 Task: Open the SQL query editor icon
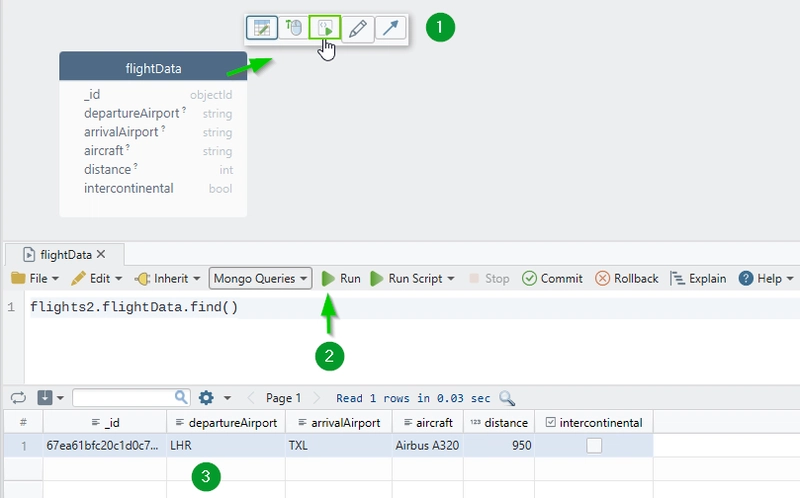325,28
